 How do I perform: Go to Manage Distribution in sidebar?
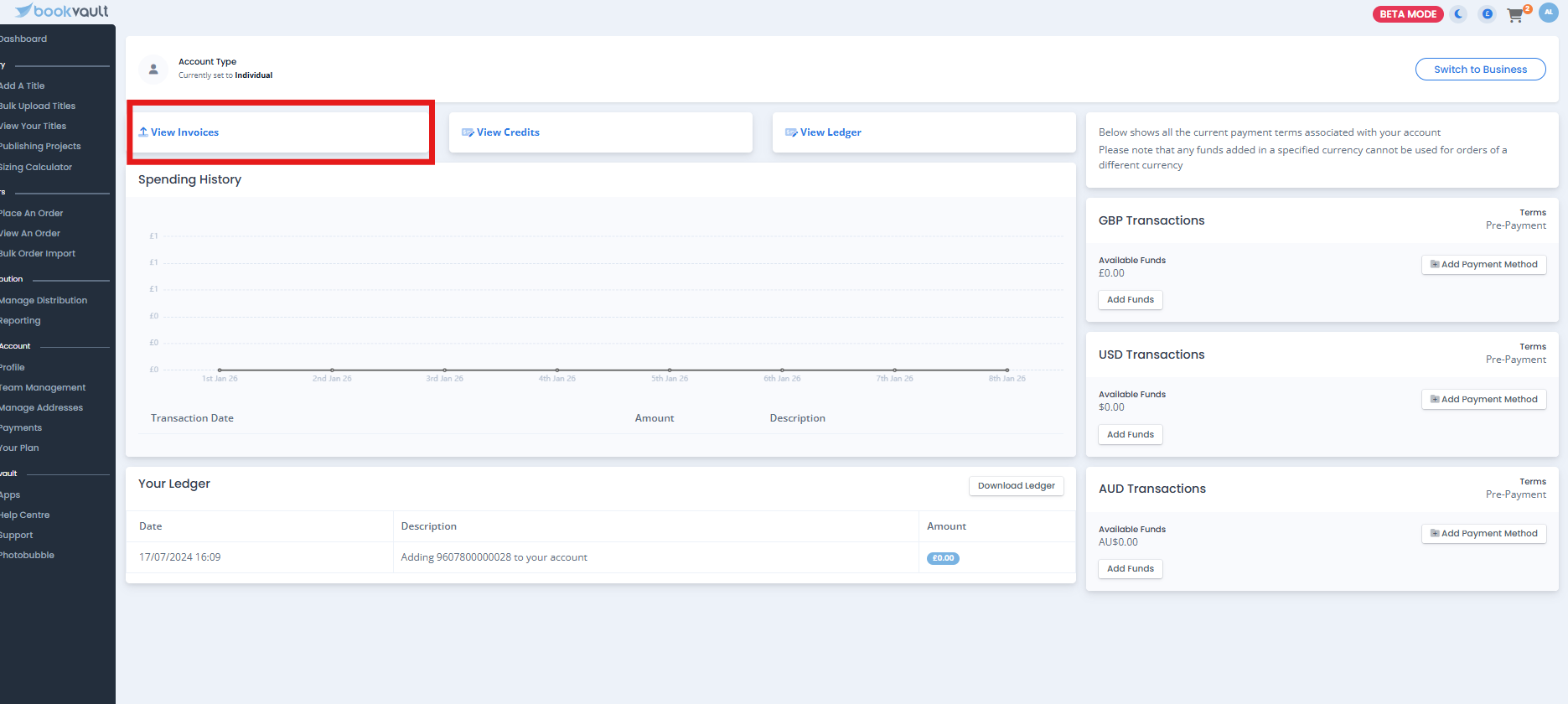pos(44,300)
